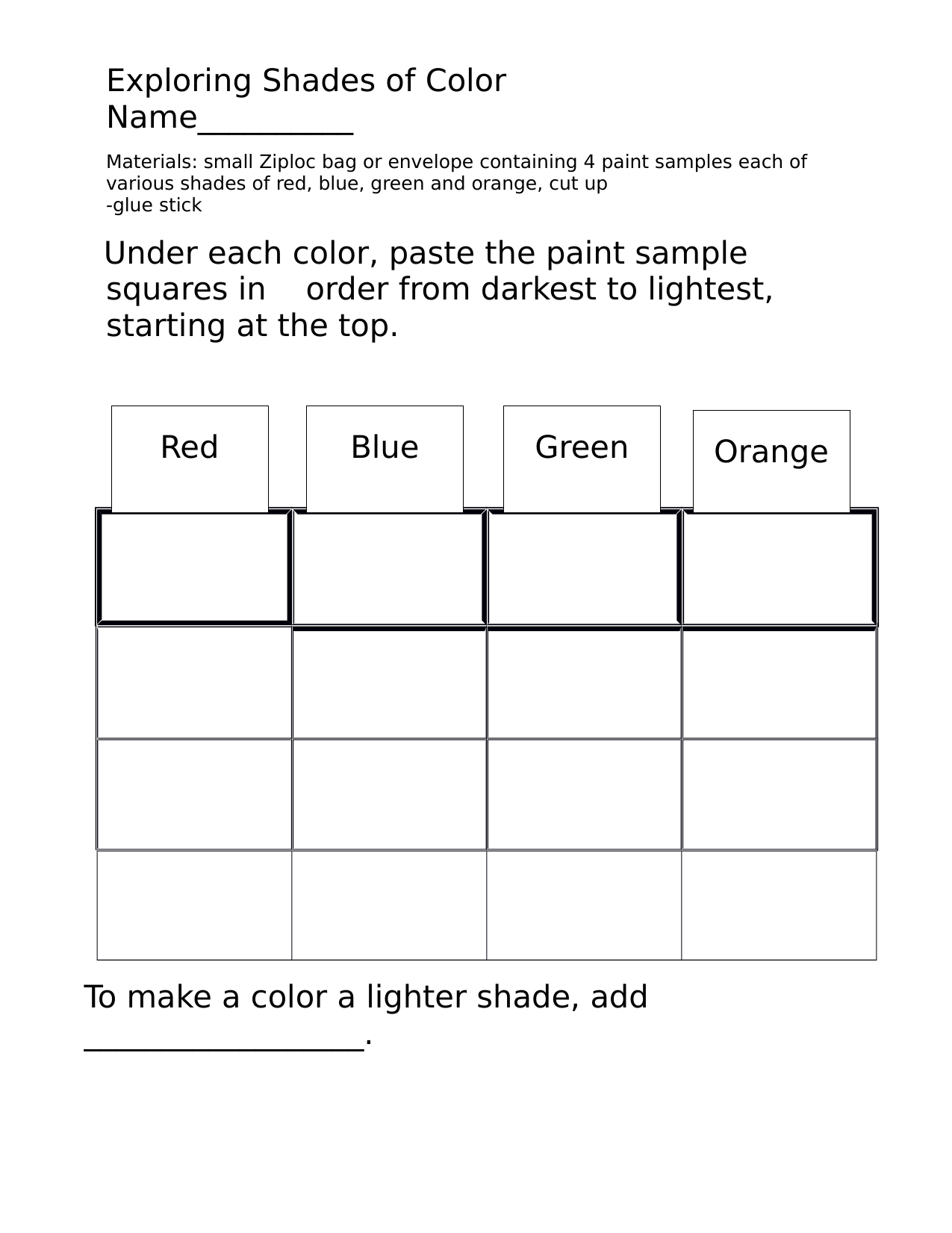Screen dimensions: 952x1233
Task: Click the Green label box
Action: [x=582, y=459]
